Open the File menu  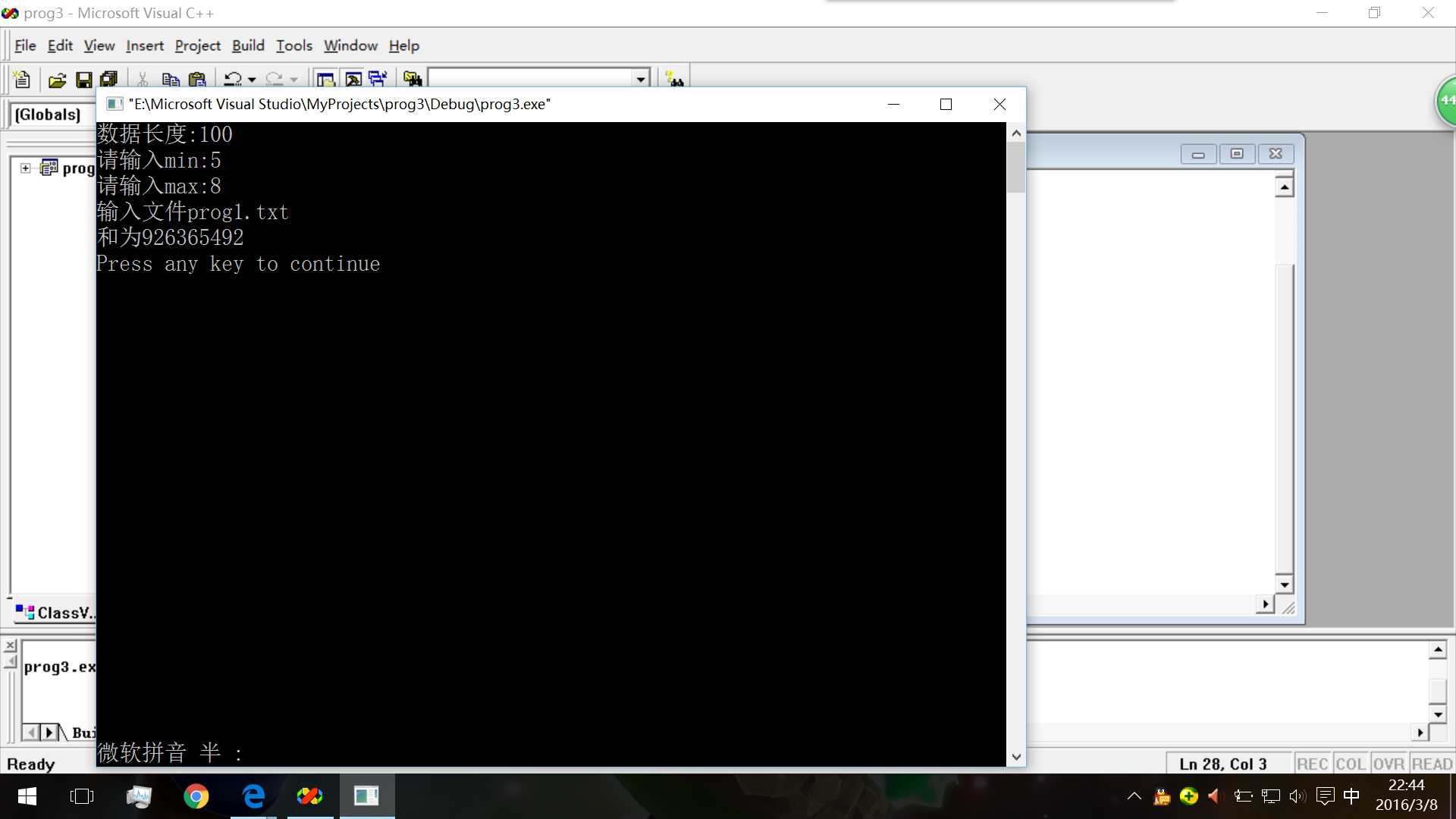(25, 45)
